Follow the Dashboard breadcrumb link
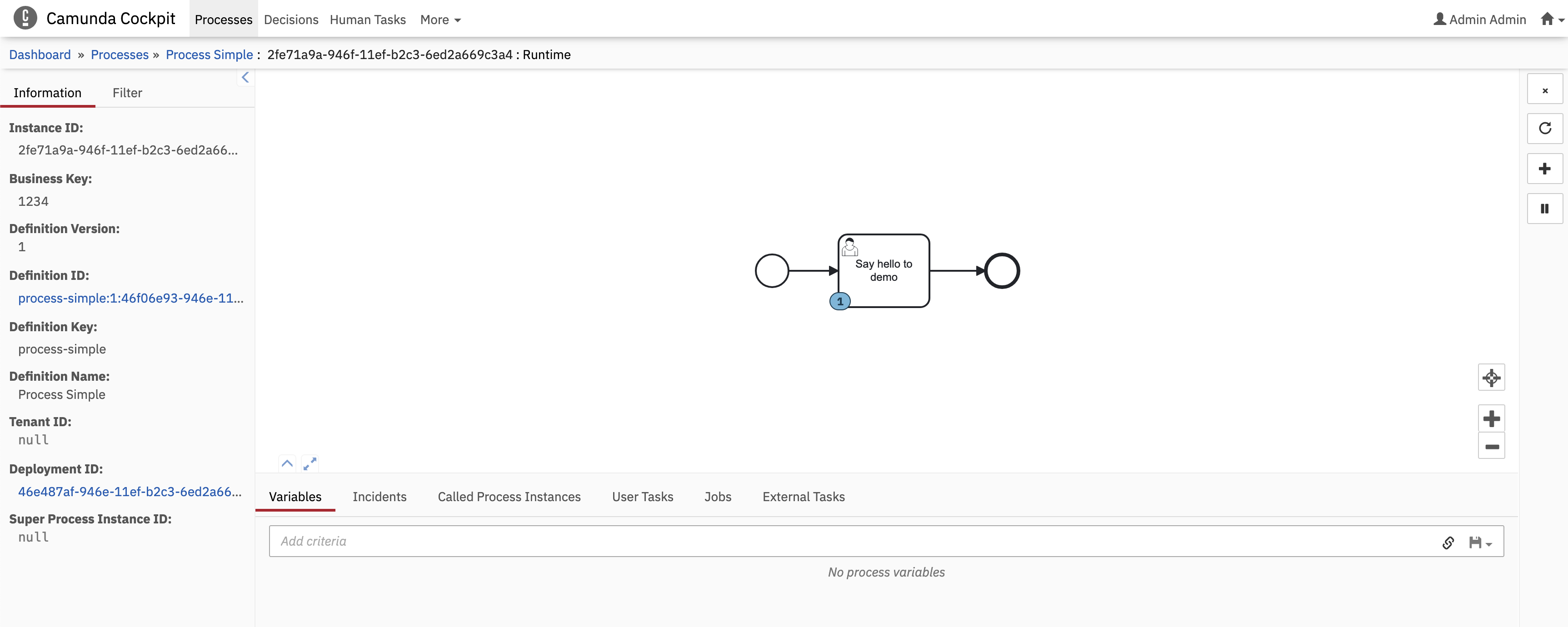Screen dimensions: 1568x627 [x=40, y=55]
